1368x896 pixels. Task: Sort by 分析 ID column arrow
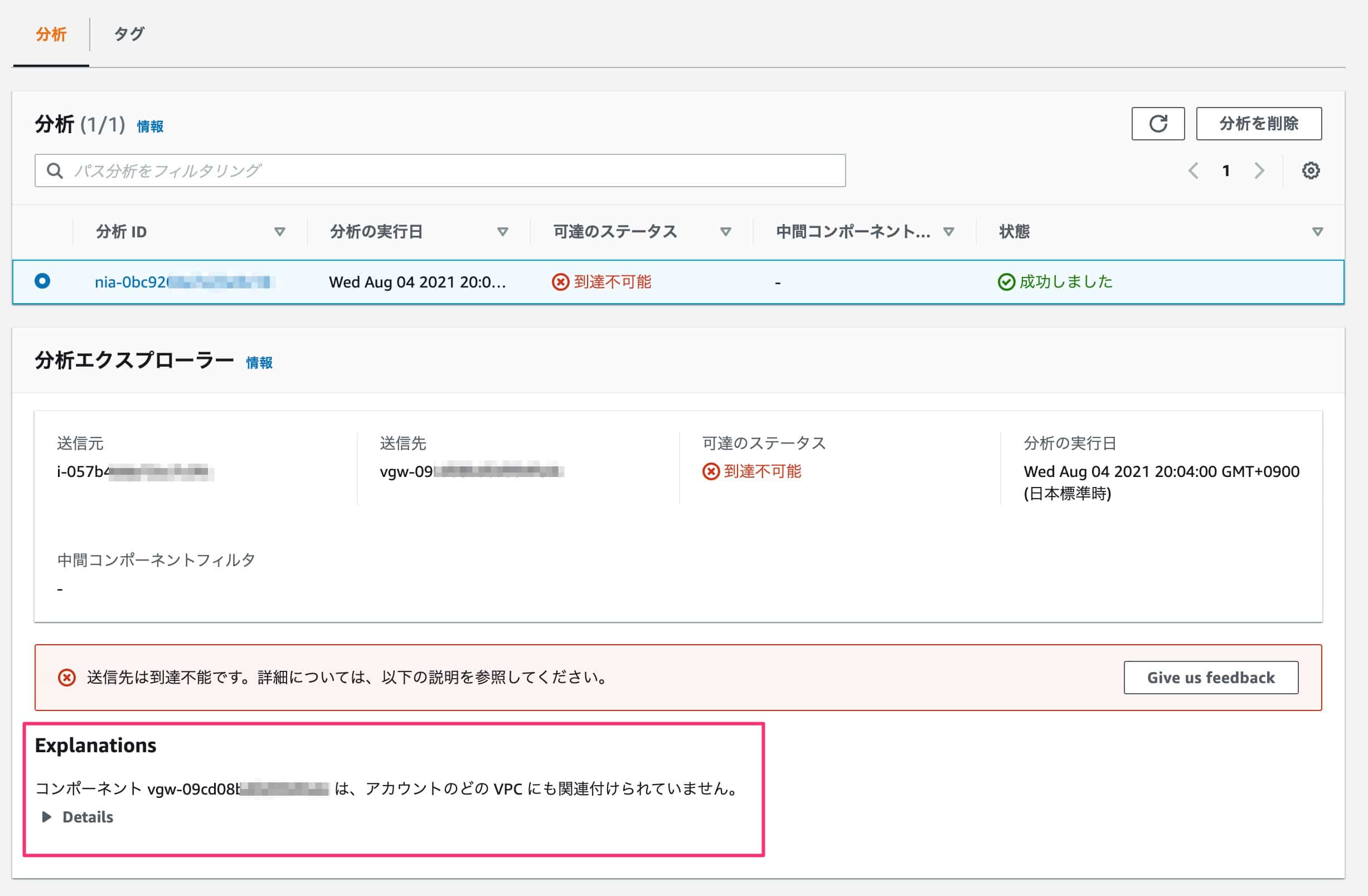click(279, 231)
